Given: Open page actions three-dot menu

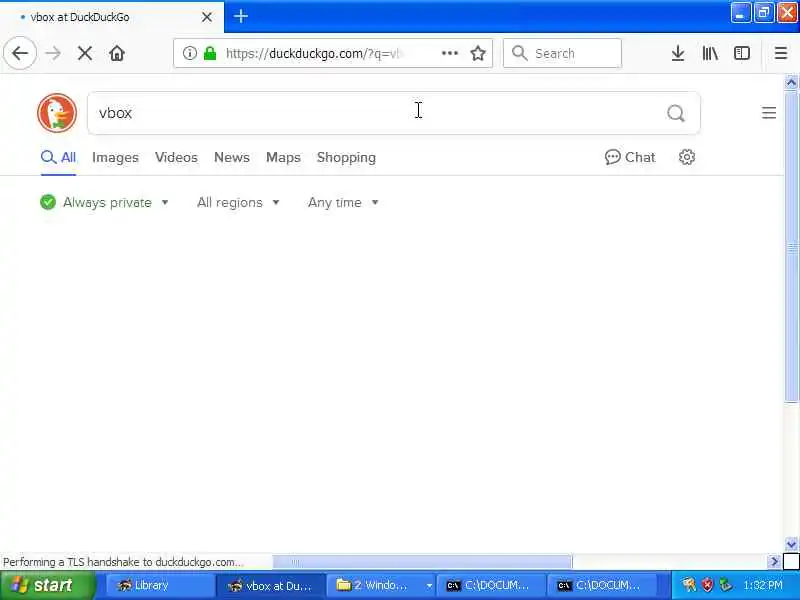Looking at the screenshot, I should point(449,53).
